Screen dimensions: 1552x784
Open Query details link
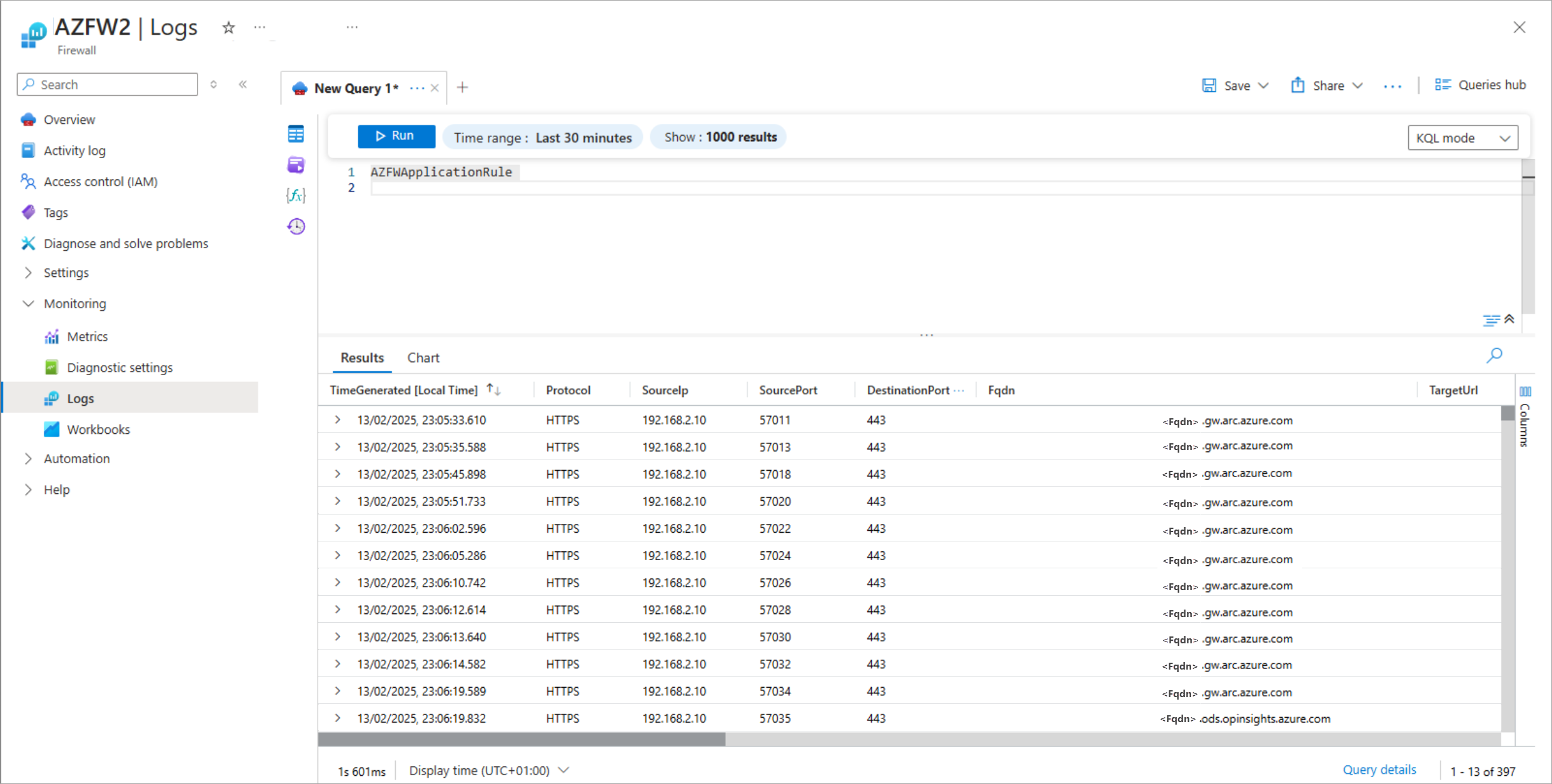coord(1379,770)
